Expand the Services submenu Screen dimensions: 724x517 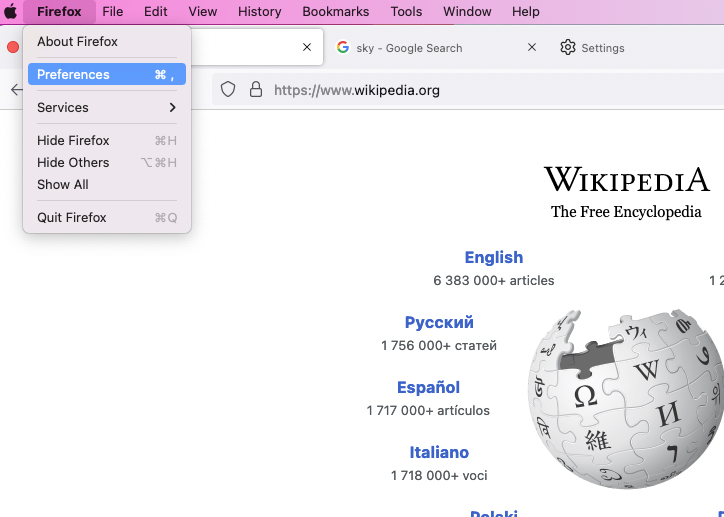coord(107,108)
